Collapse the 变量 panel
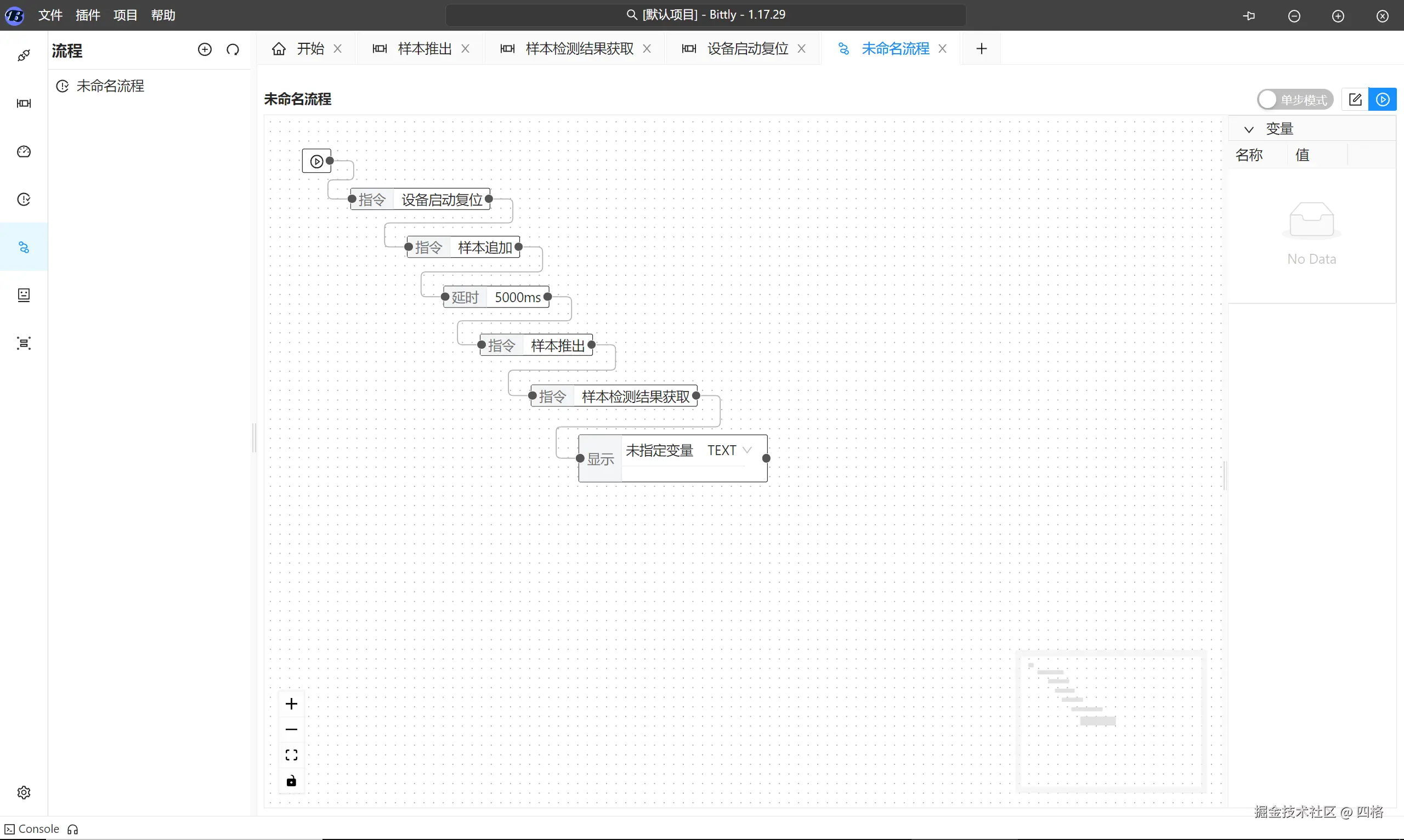Image resolution: width=1404 pixels, height=840 pixels. tap(1248, 129)
